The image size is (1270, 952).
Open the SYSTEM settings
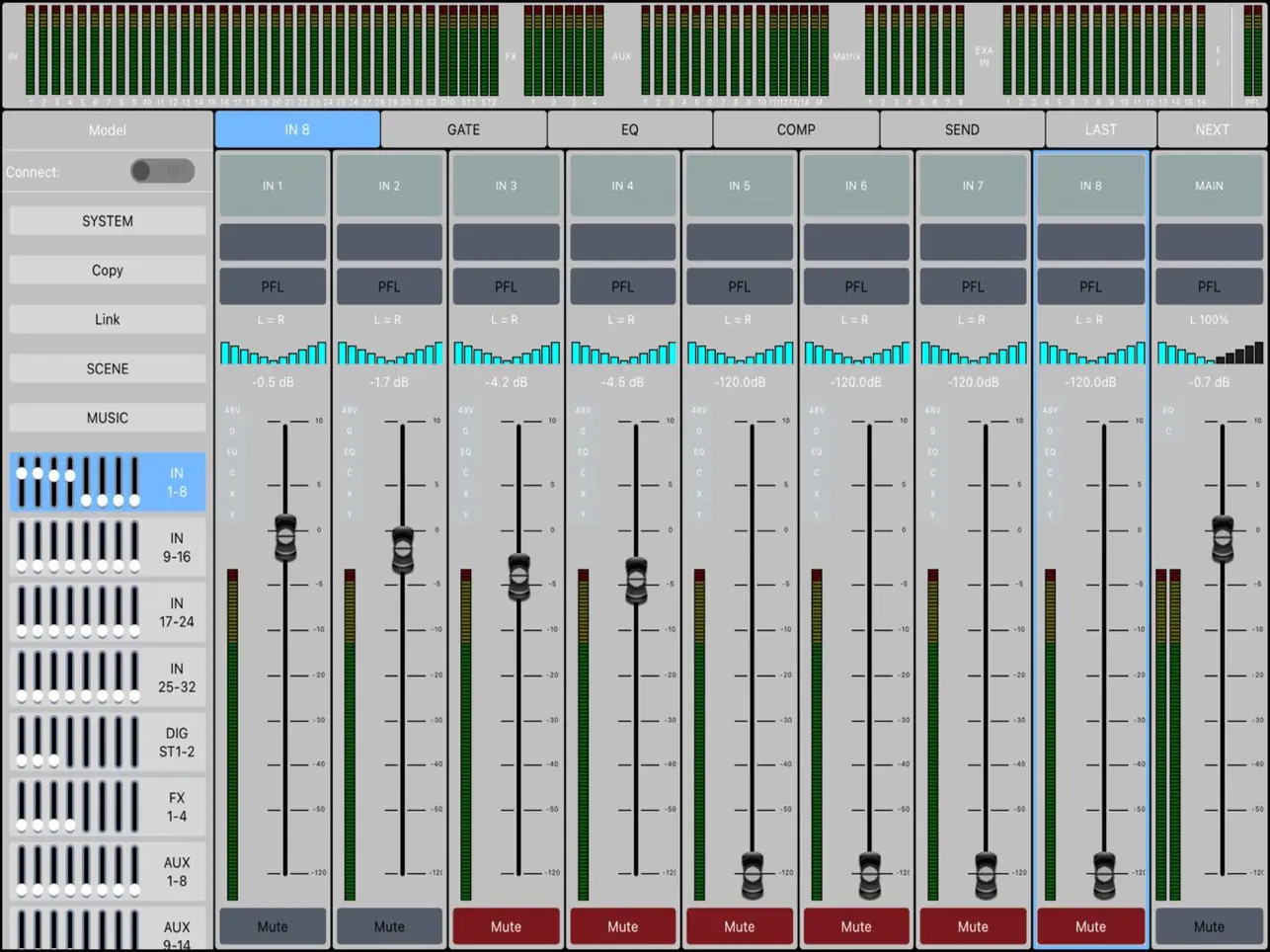tap(108, 221)
